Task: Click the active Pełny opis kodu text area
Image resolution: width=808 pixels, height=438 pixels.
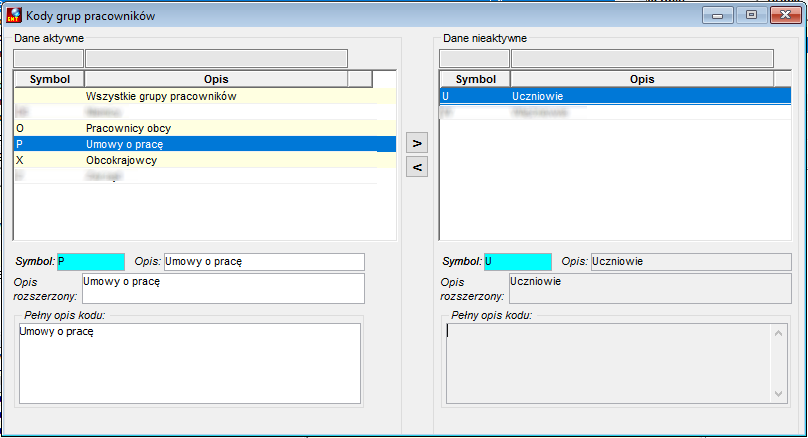Action: coord(190,363)
